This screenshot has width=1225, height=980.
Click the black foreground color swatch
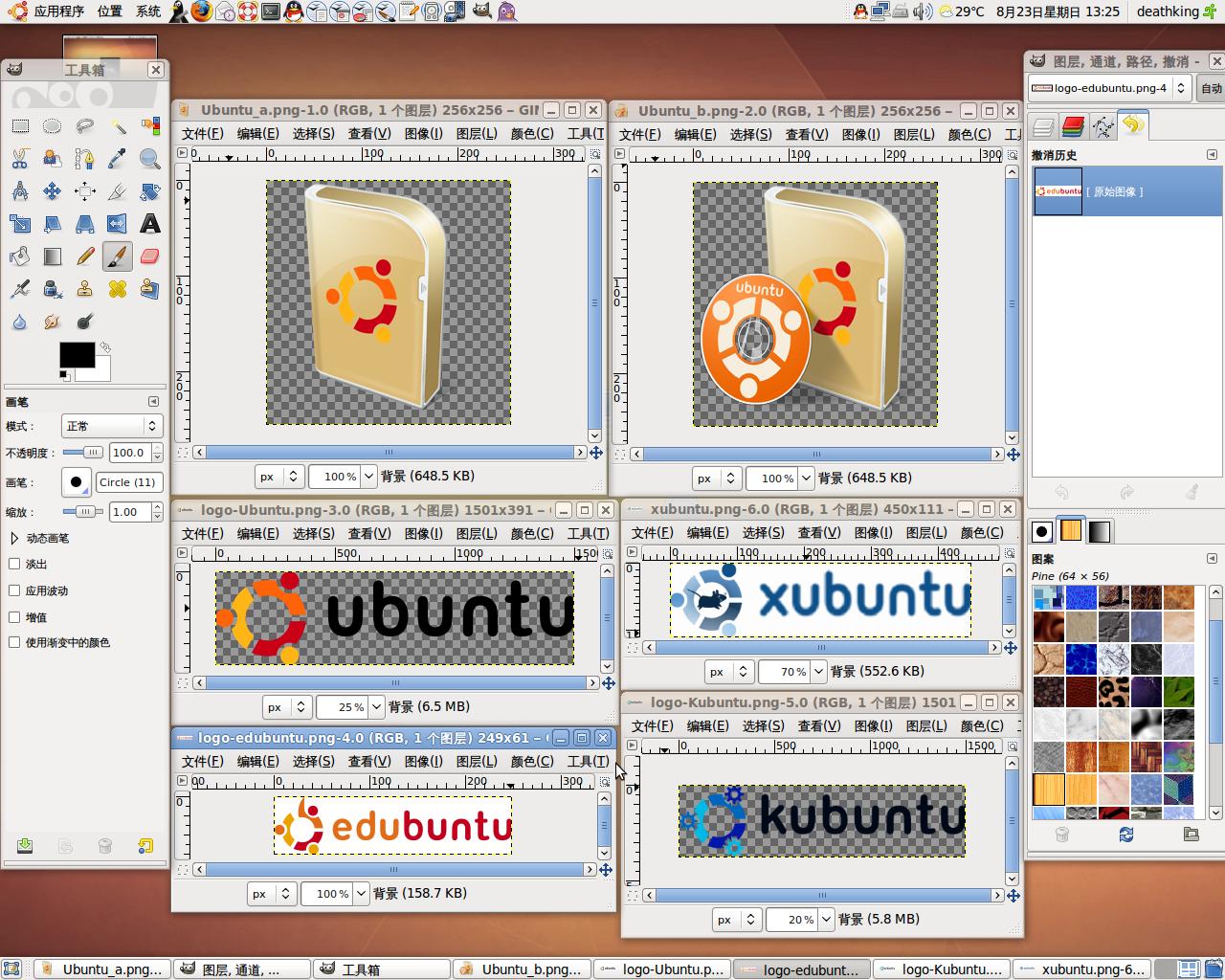(x=77, y=354)
